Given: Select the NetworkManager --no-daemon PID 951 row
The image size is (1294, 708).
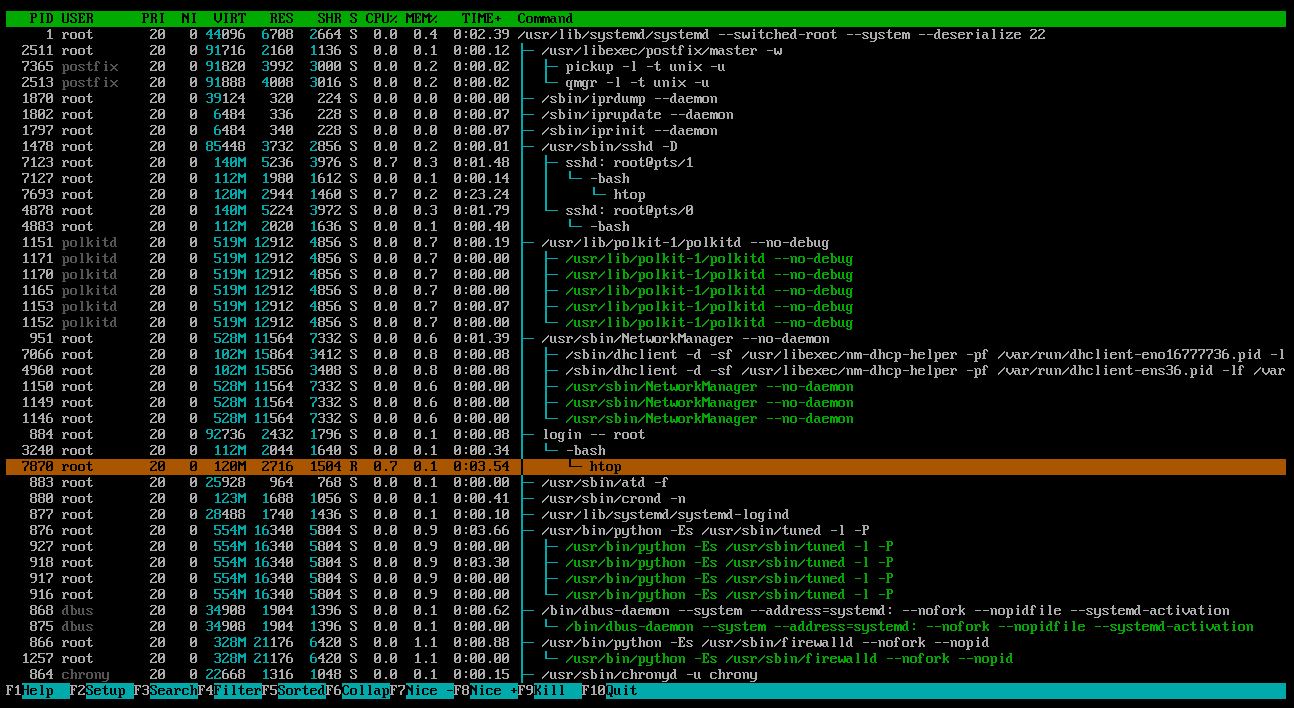Looking at the screenshot, I should click(645, 338).
